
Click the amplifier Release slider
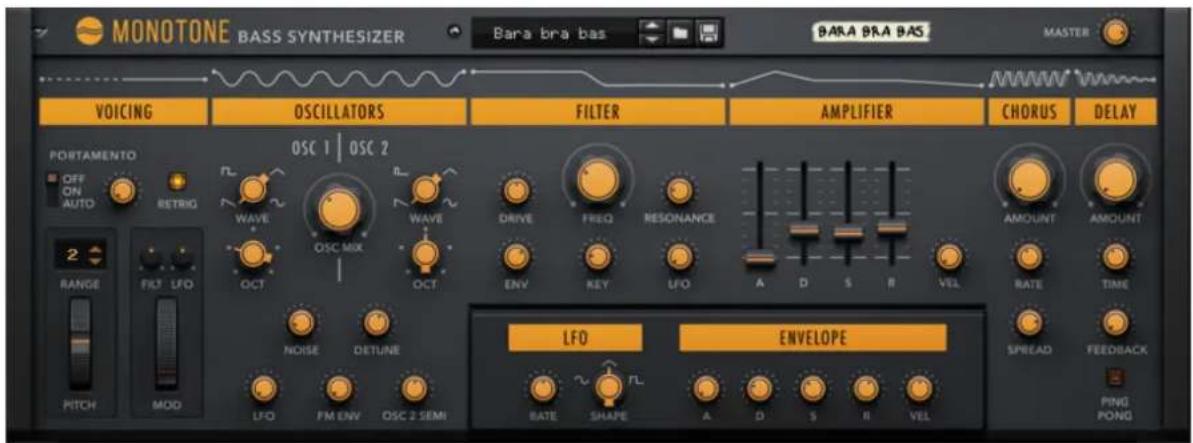tap(891, 227)
